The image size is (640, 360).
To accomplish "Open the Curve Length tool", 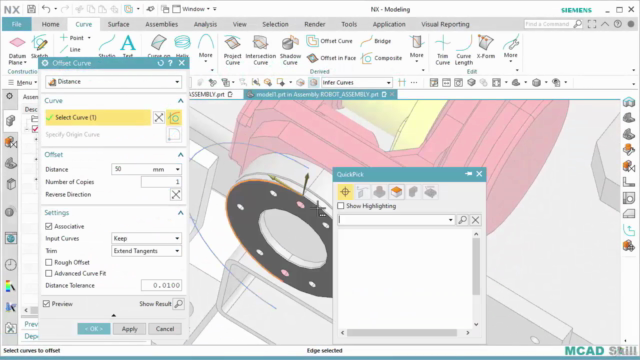I will 464,50.
